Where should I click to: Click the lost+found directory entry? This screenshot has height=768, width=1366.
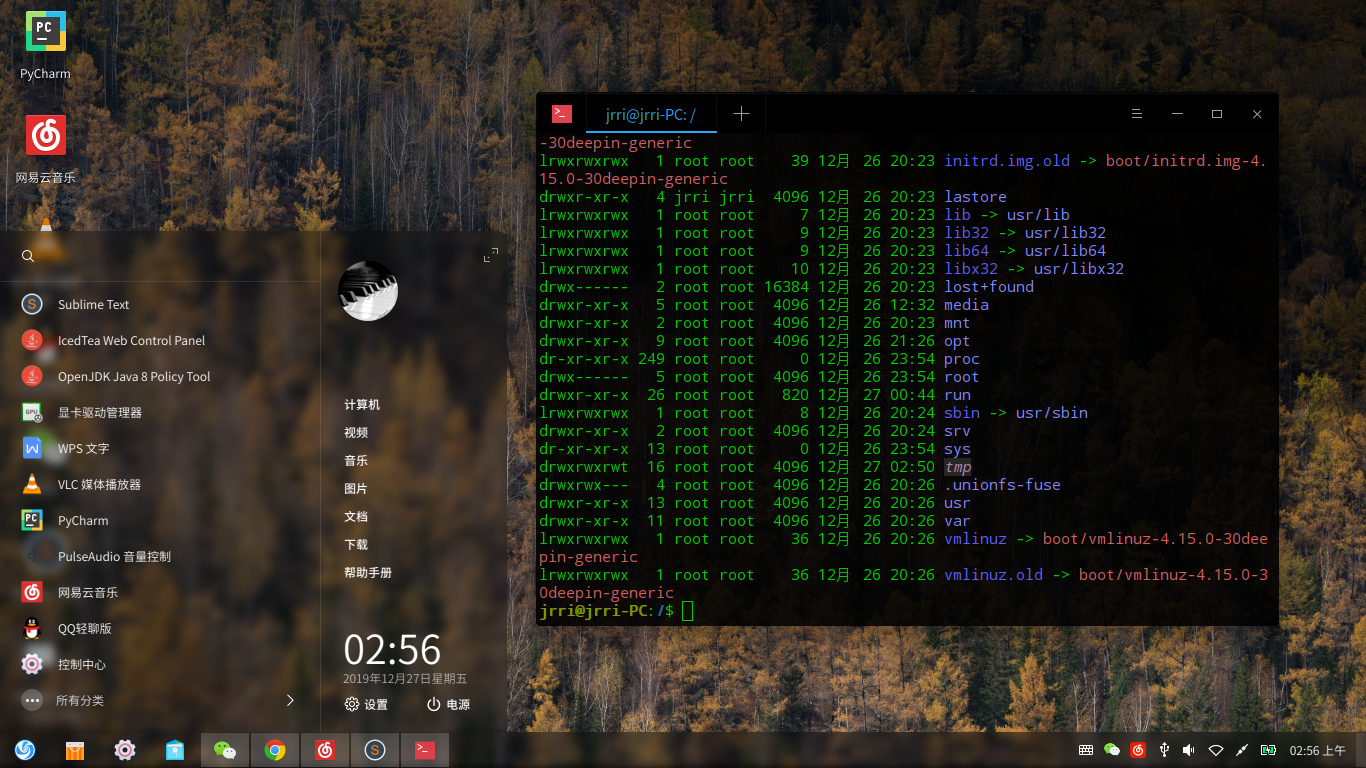(989, 287)
